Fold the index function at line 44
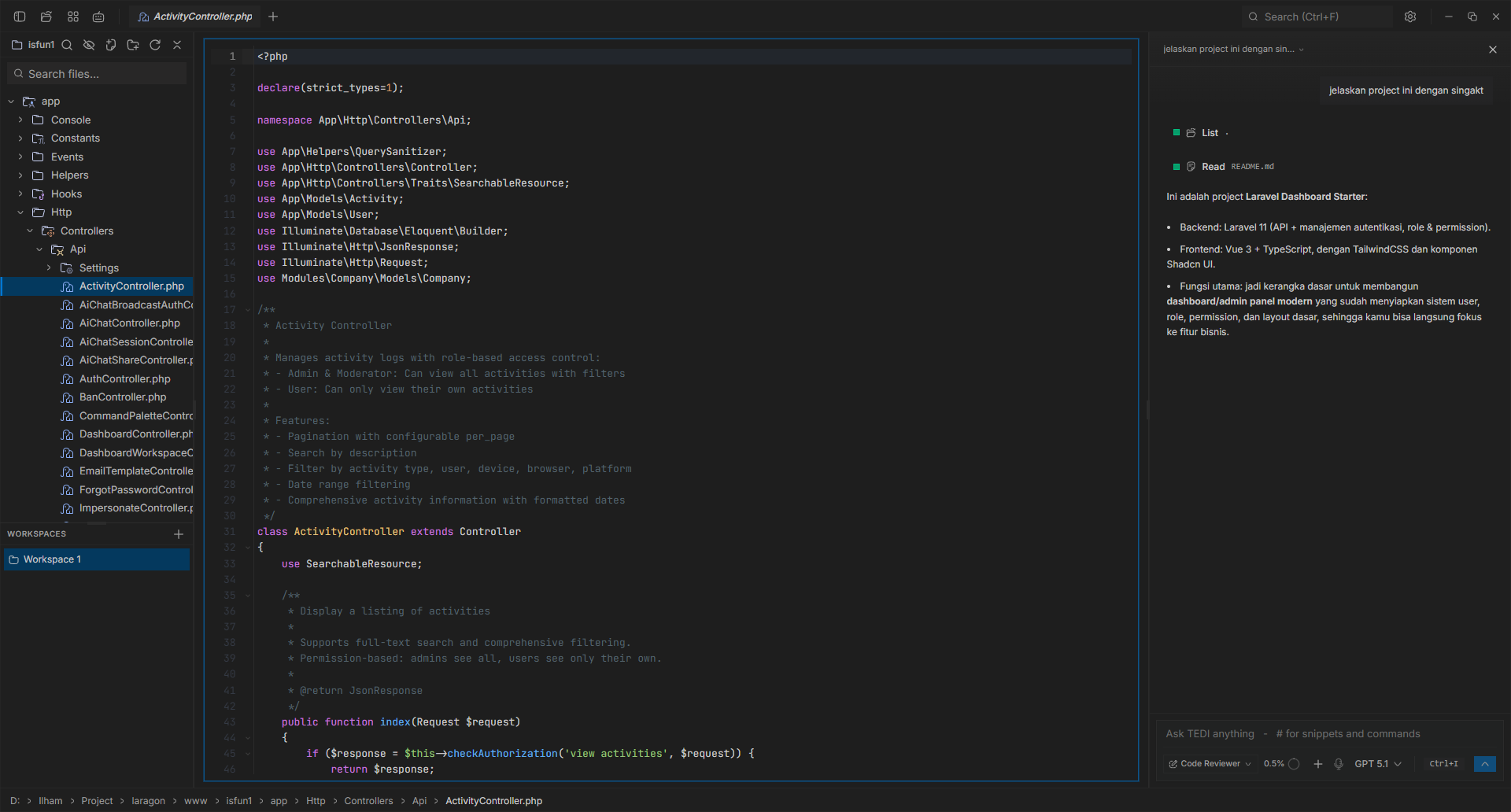The height and width of the screenshot is (812, 1511). pyautogui.click(x=247, y=738)
